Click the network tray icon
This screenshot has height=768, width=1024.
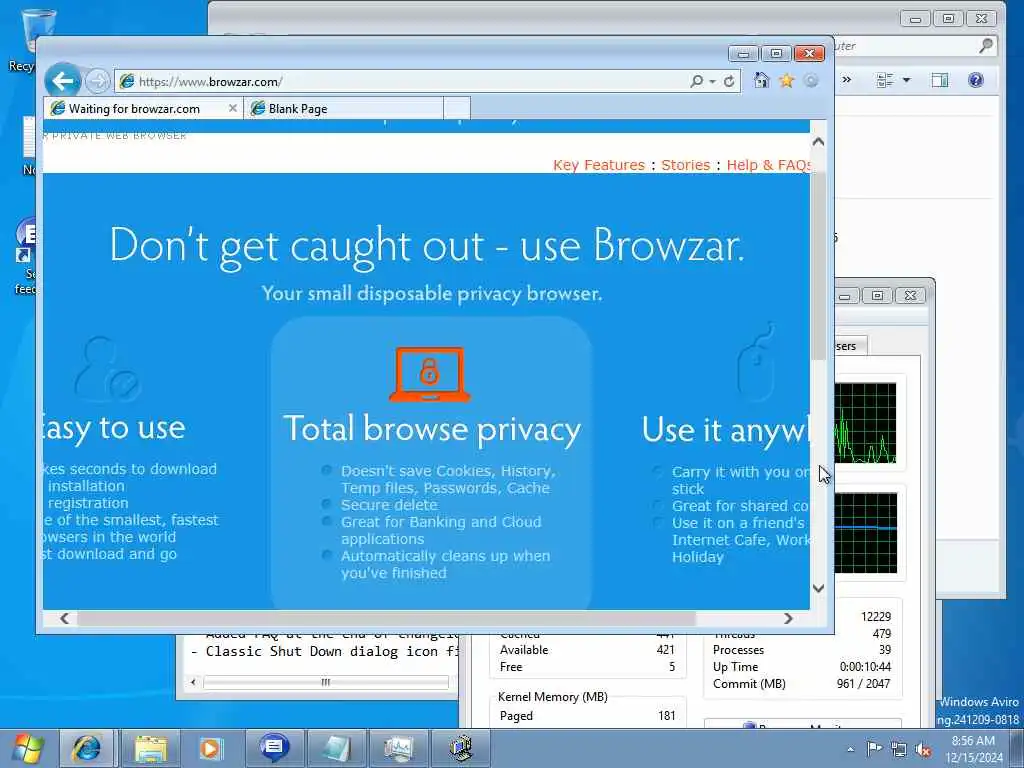[899, 749]
